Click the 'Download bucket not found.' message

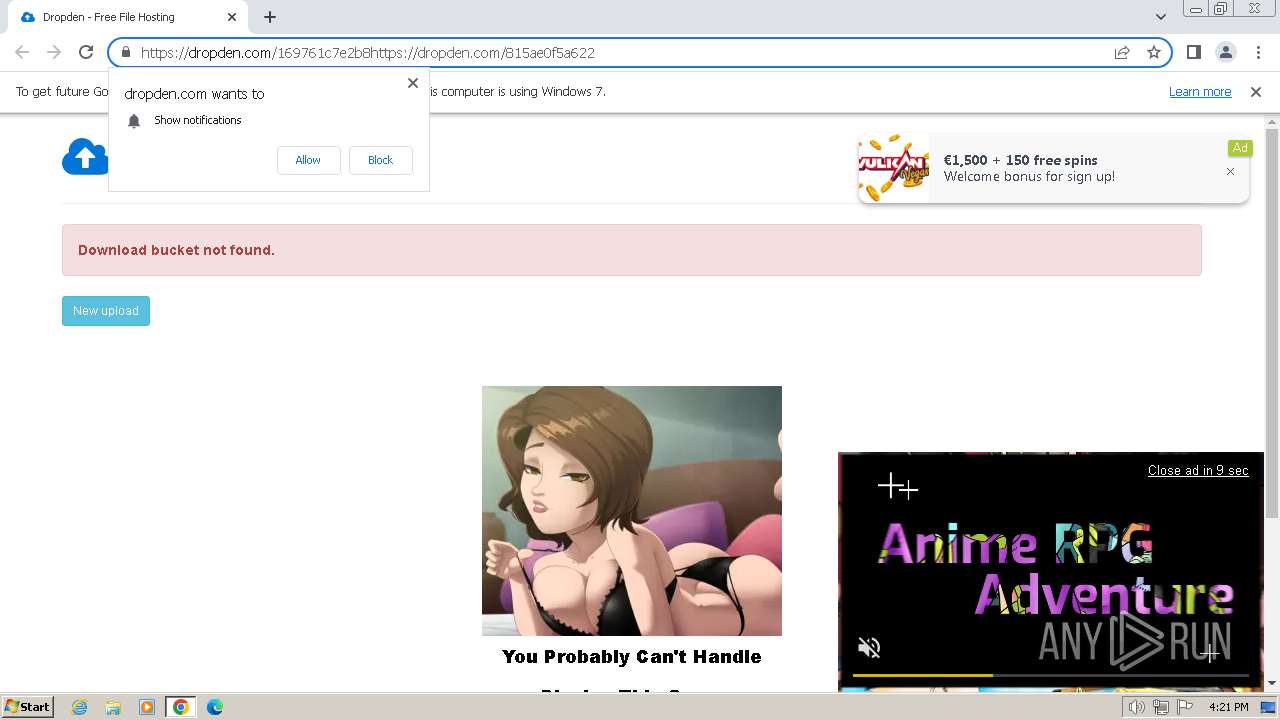click(x=176, y=250)
